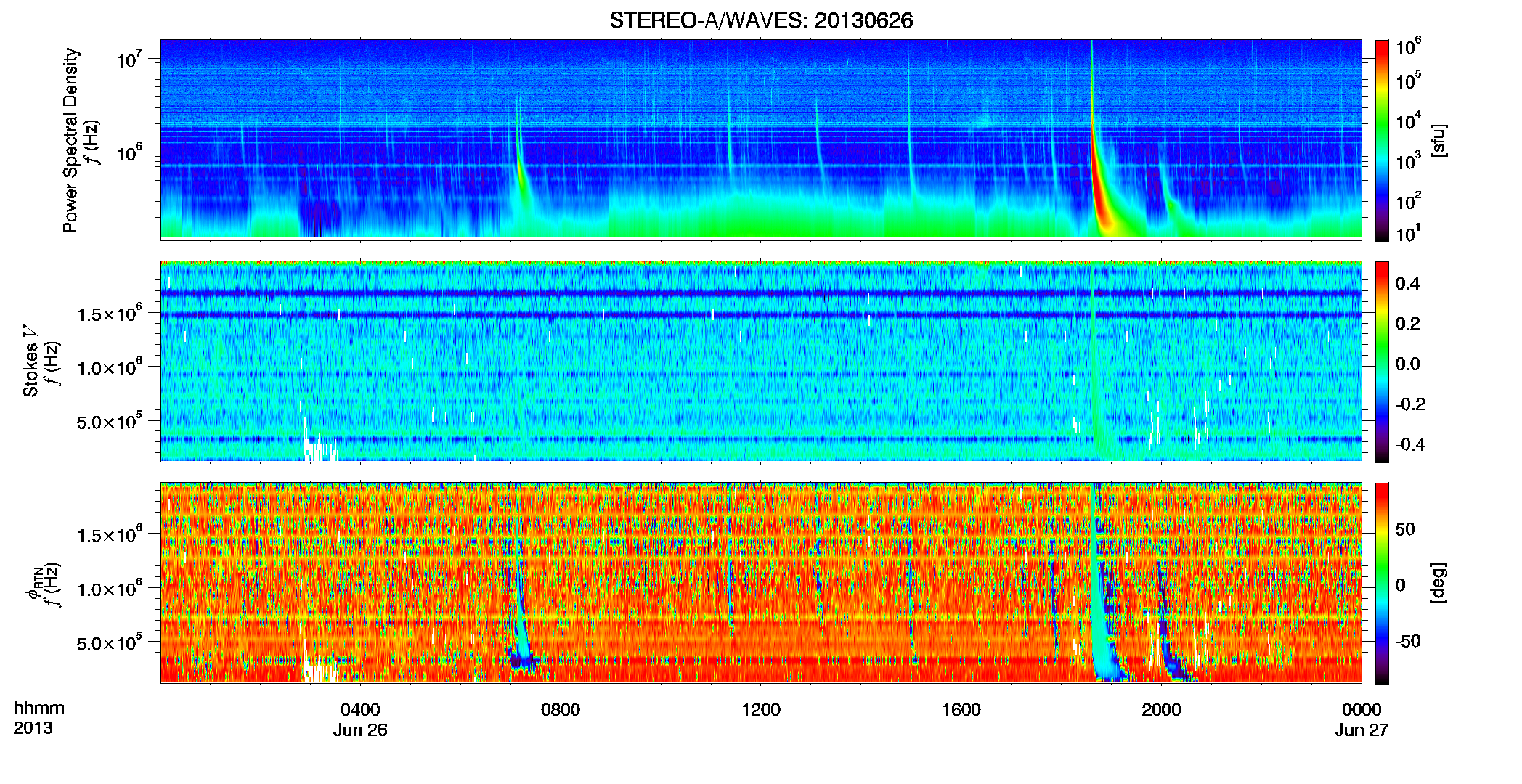Click the 1200 time tick label

point(761,709)
